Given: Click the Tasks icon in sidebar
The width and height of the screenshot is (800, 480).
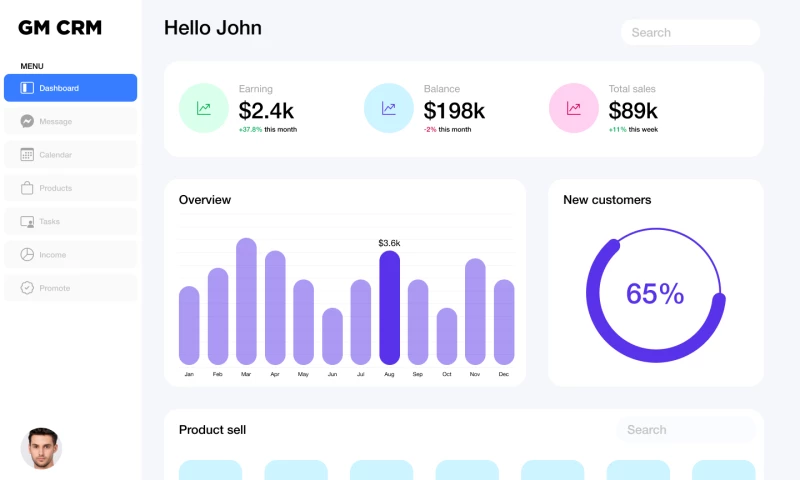Looking at the screenshot, I should click(x=27, y=221).
